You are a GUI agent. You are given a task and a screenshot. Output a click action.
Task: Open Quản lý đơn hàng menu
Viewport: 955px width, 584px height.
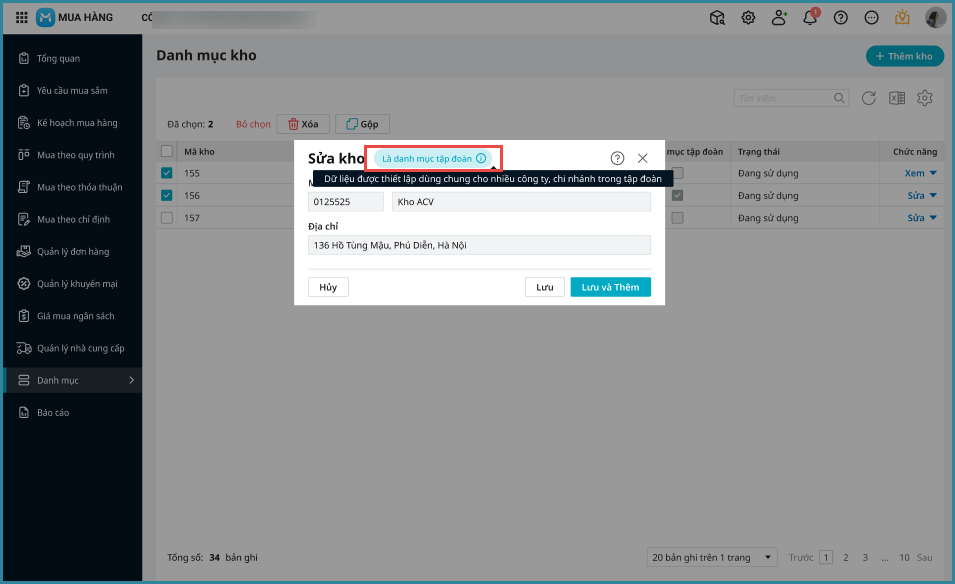pos(72,252)
